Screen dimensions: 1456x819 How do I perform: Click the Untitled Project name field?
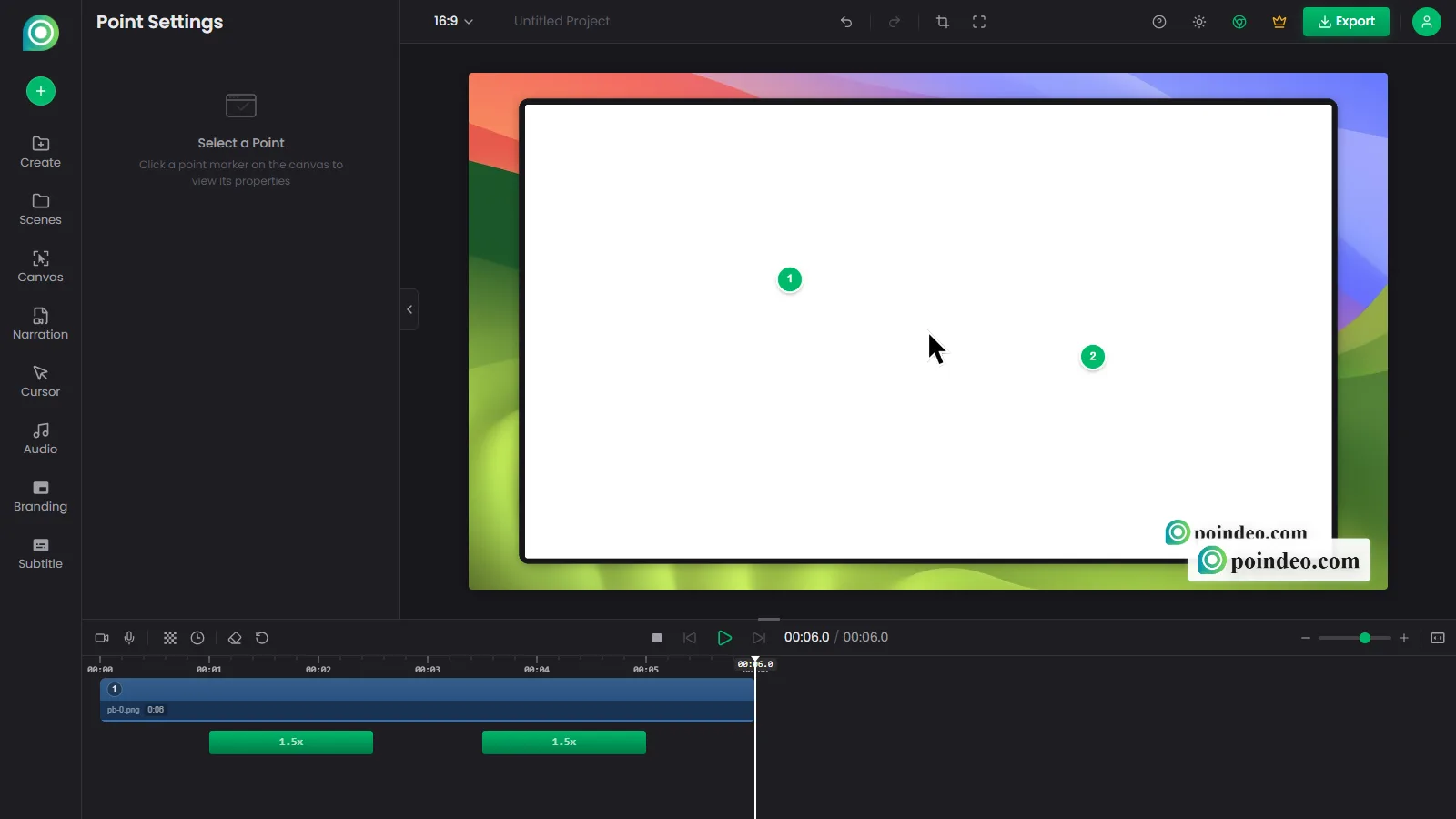coord(561,21)
